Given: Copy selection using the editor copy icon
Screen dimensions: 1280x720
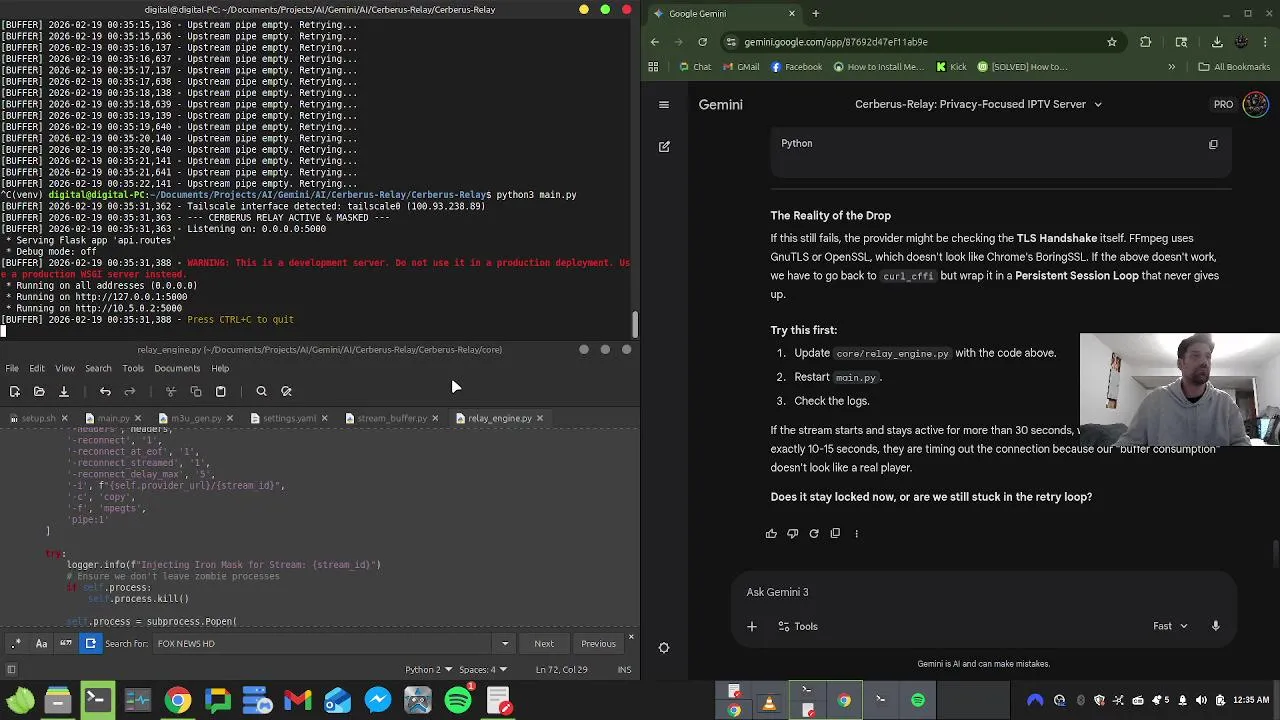Looking at the screenshot, I should click(196, 391).
